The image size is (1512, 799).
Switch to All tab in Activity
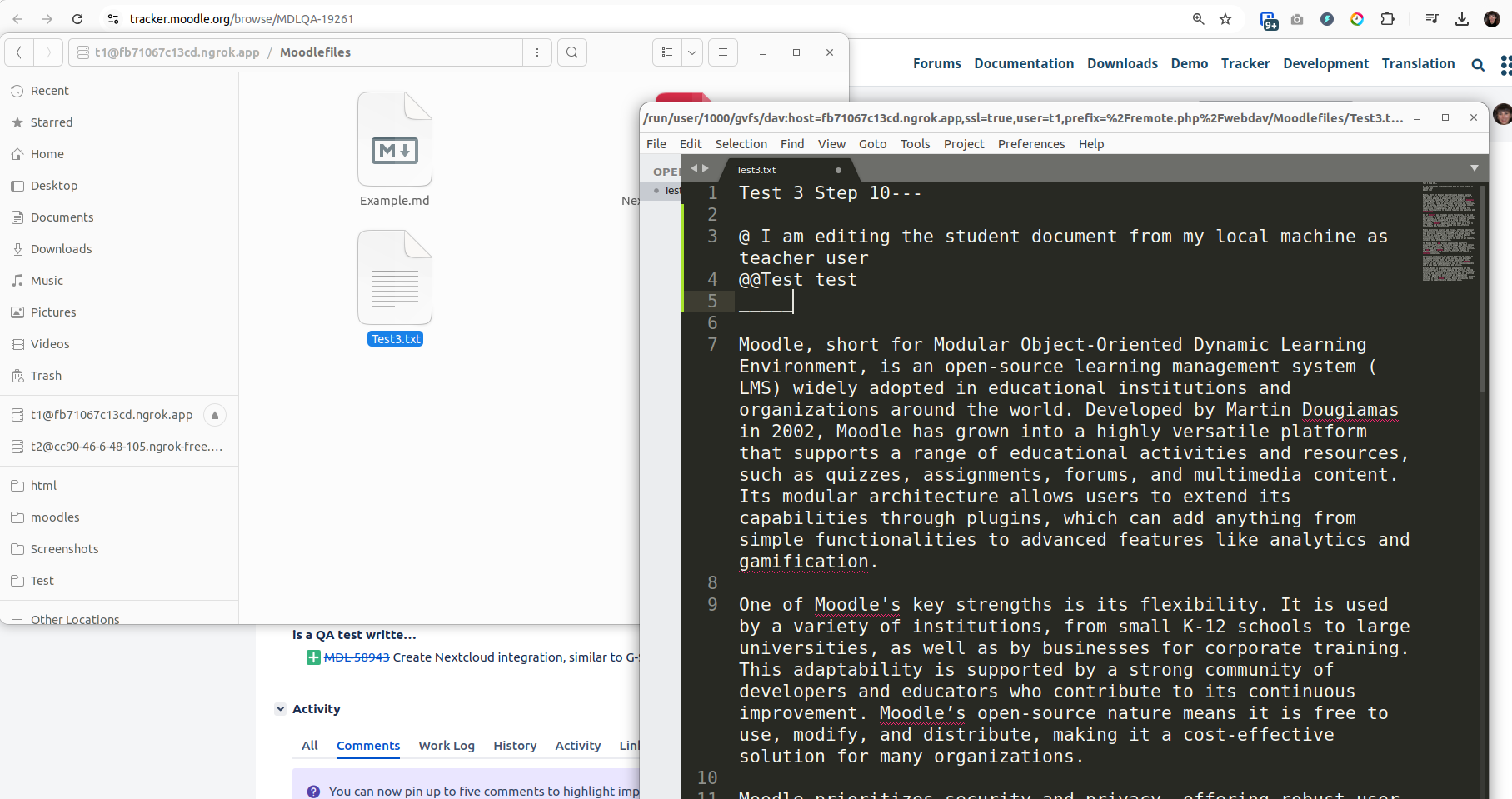310,746
